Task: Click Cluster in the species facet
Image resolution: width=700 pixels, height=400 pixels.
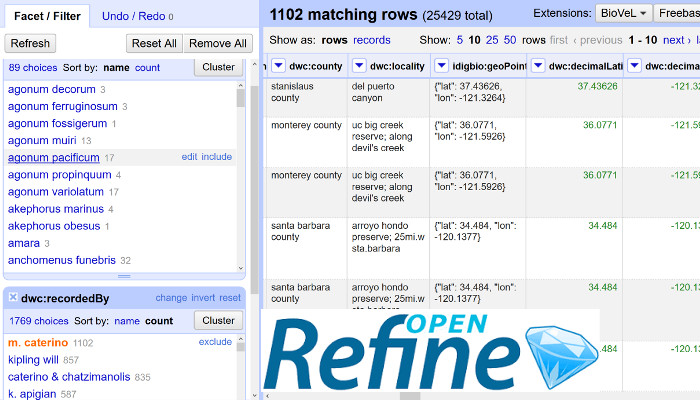Action: 218,67
